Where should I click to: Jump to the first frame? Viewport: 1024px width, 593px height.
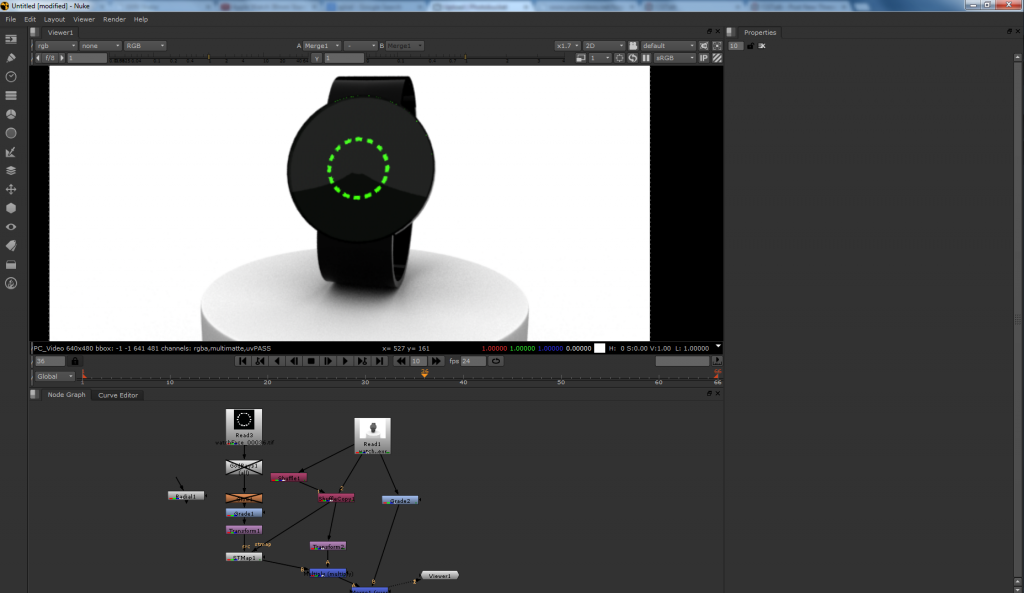point(243,361)
